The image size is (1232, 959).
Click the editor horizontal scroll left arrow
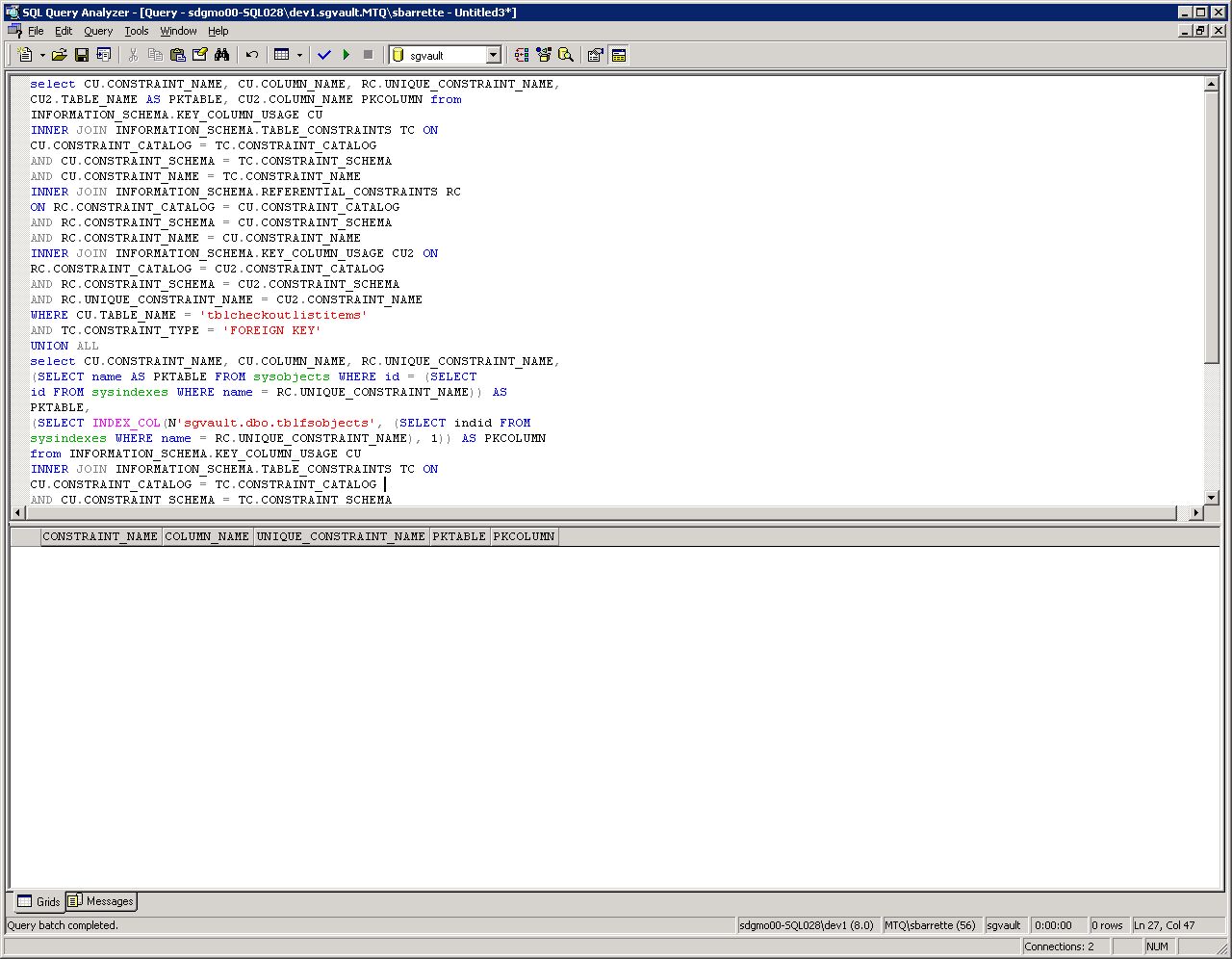tap(18, 513)
